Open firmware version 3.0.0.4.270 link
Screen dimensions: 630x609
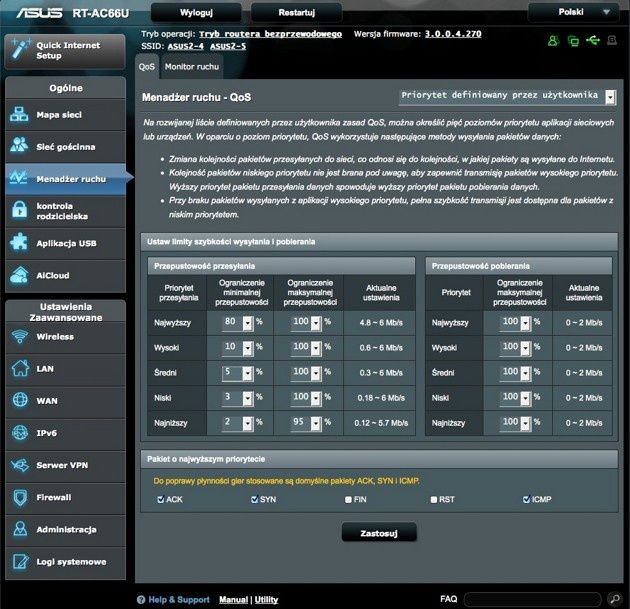[x=453, y=34]
